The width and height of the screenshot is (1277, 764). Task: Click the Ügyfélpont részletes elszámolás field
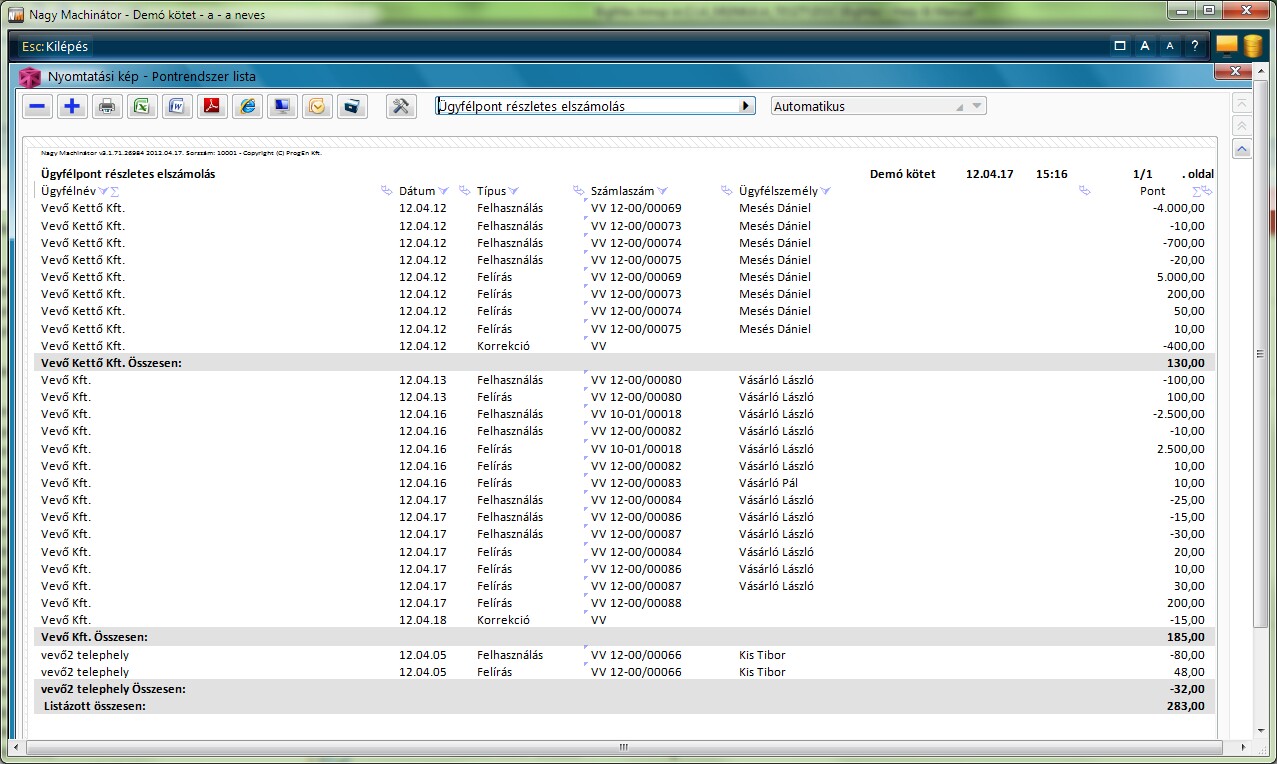[x=595, y=106]
